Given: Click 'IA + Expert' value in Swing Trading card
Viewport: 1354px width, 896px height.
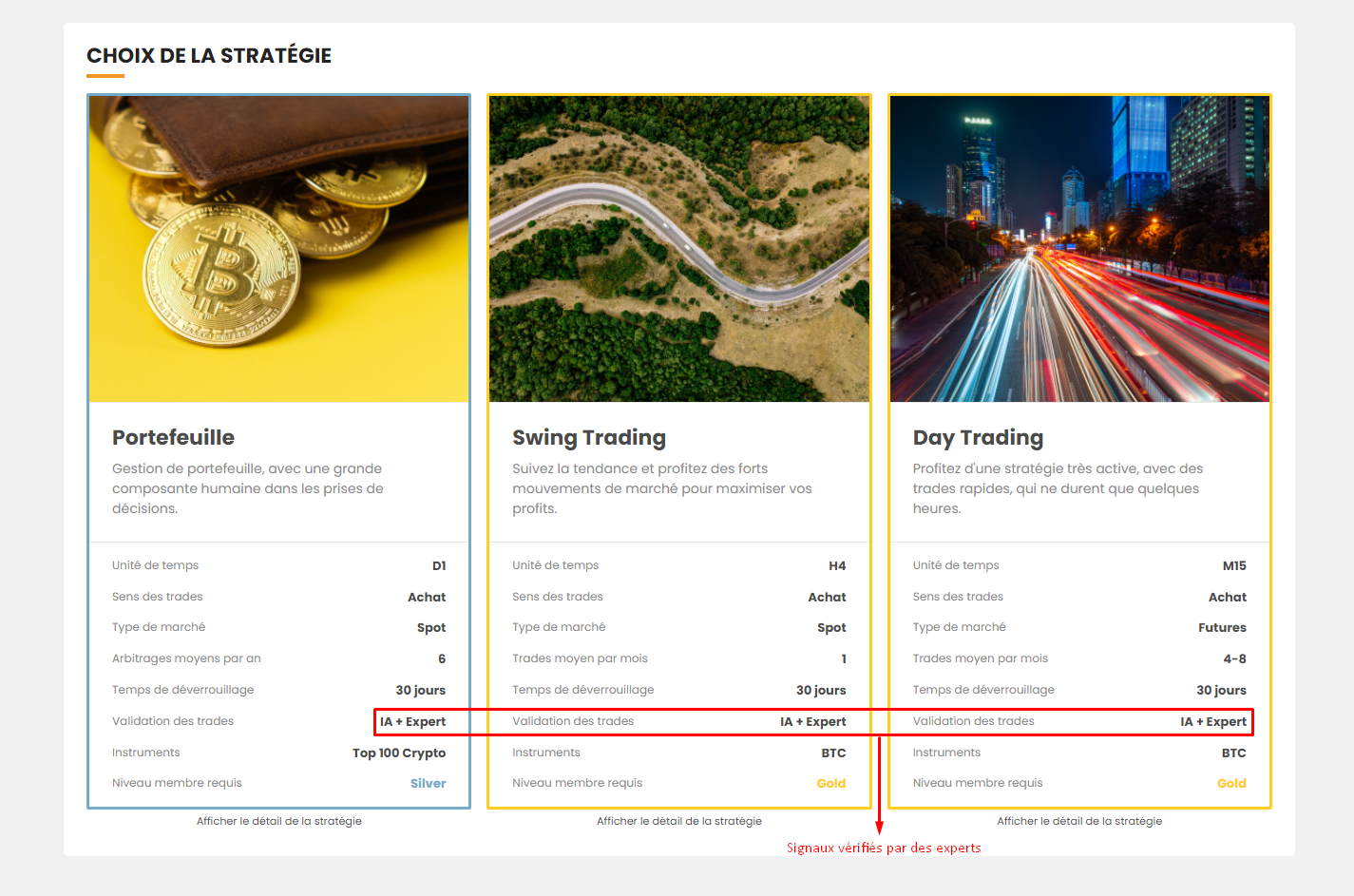Looking at the screenshot, I should pos(813,721).
